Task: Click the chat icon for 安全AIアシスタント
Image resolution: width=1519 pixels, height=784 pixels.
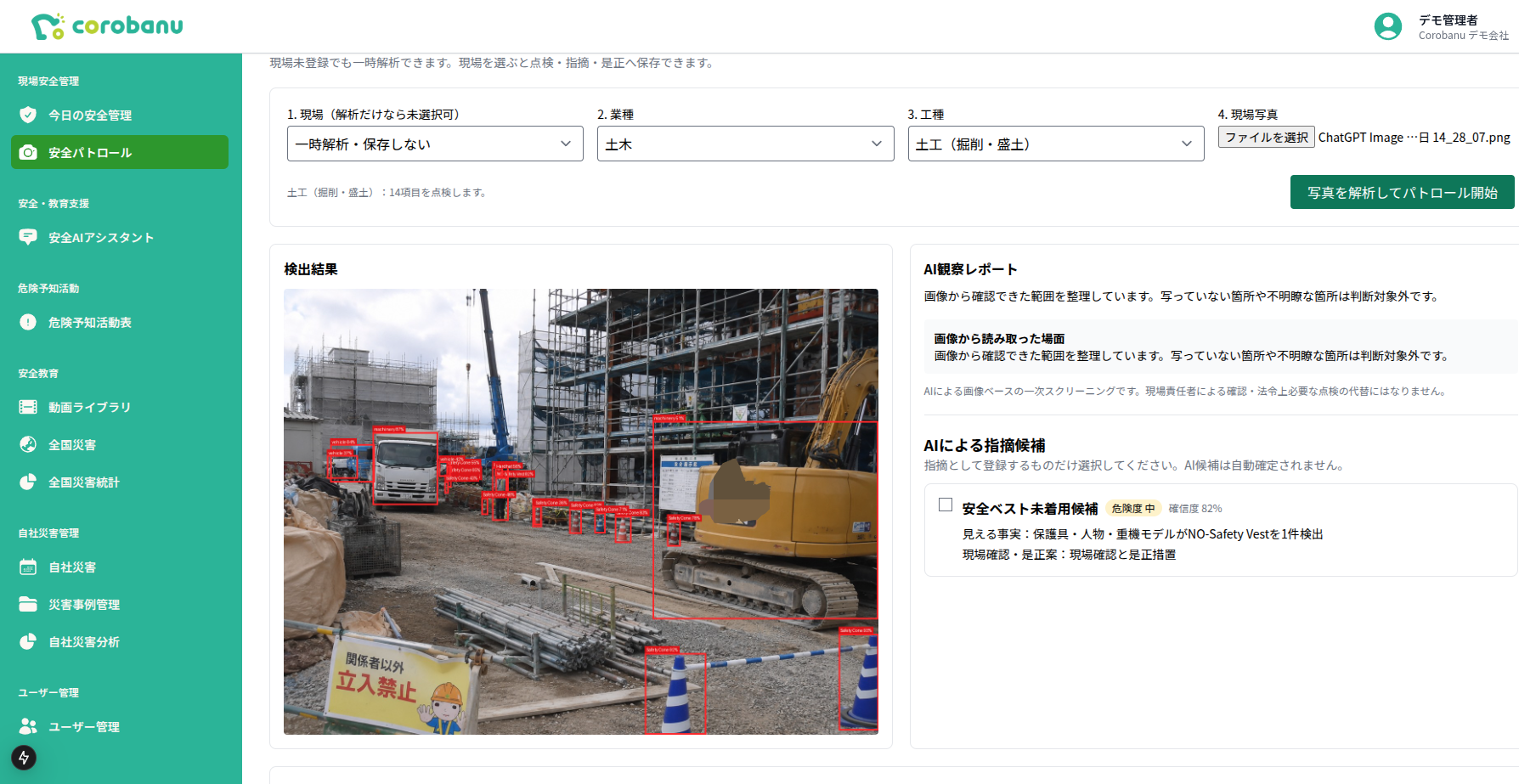Action: pos(28,238)
